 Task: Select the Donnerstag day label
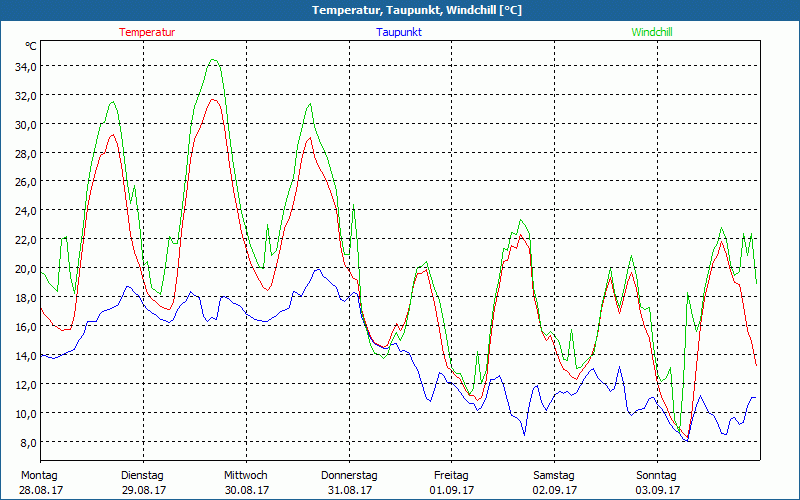click(349, 475)
